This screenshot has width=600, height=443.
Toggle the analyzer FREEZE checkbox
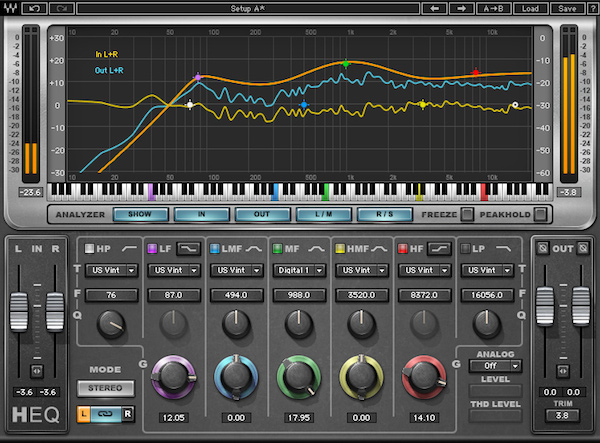click(465, 213)
